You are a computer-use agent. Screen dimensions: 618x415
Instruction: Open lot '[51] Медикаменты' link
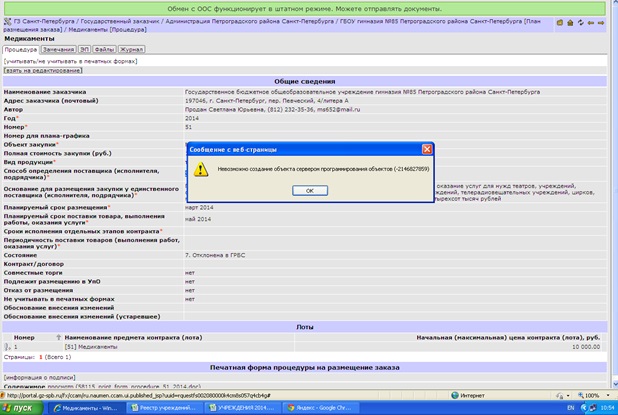(x=91, y=347)
